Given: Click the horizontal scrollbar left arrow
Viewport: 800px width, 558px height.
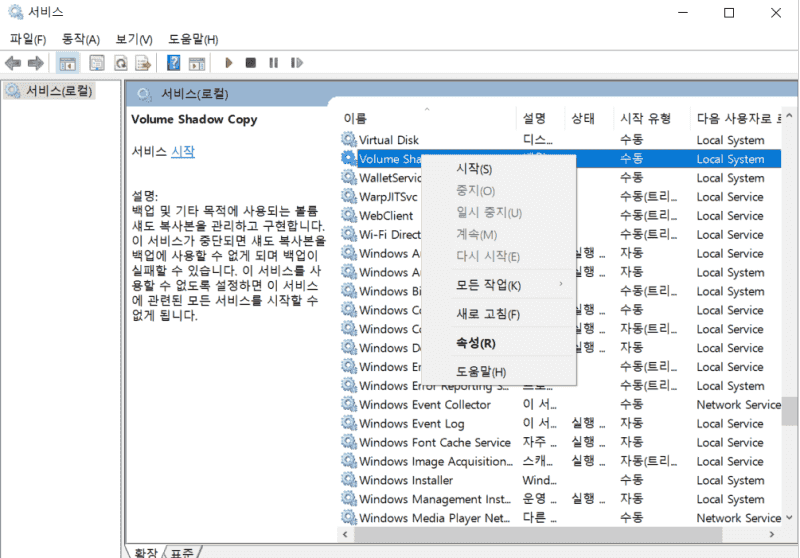Looking at the screenshot, I should [345, 534].
